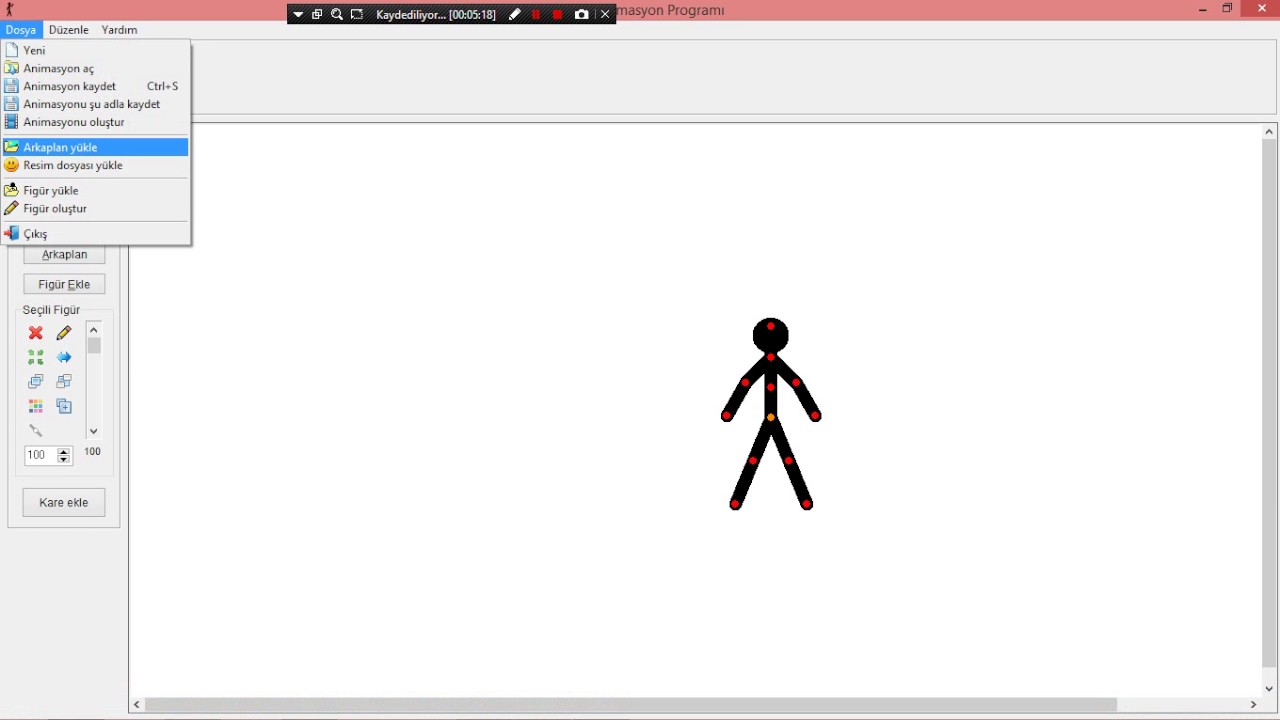This screenshot has height=720, width=1280.
Task: Click the Kare ekle button
Action: point(64,502)
